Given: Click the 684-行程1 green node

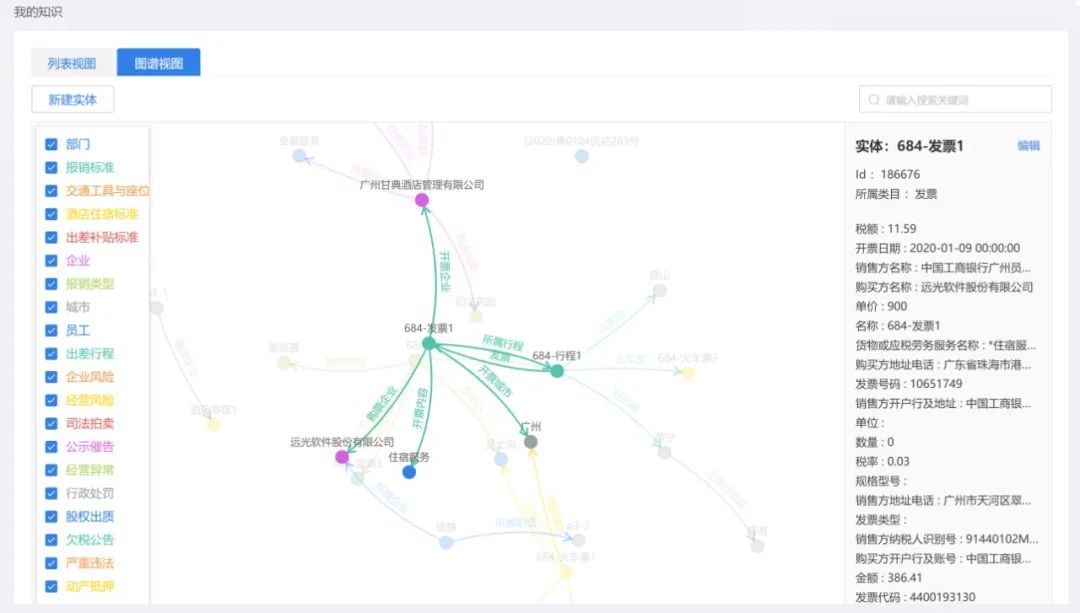Looking at the screenshot, I should tap(557, 371).
